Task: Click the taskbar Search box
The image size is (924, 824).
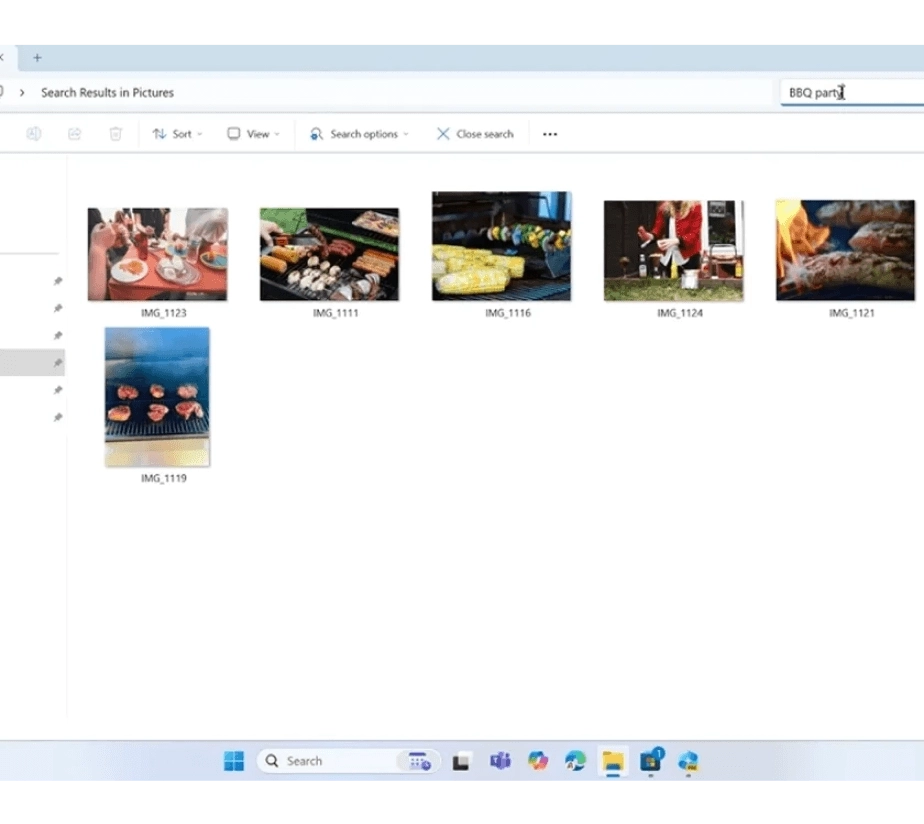Action: coord(348,761)
